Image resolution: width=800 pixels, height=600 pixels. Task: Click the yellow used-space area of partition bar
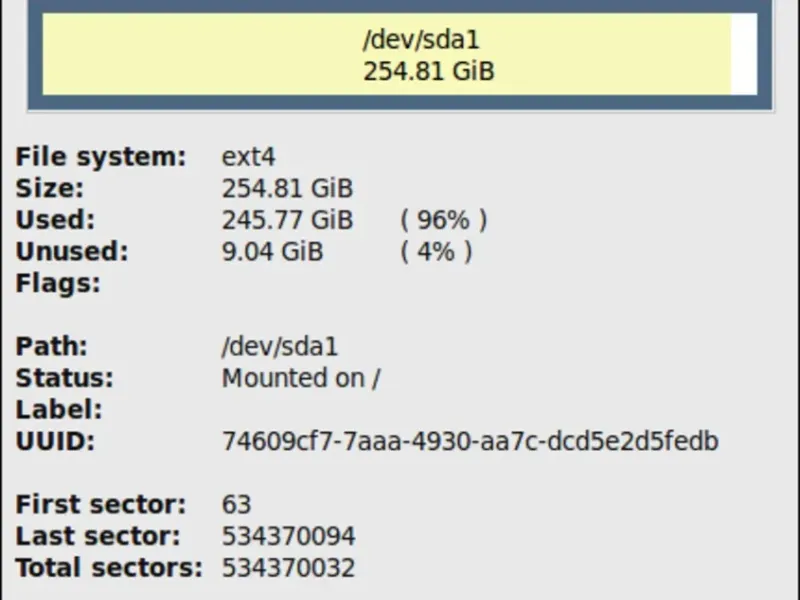point(387,54)
